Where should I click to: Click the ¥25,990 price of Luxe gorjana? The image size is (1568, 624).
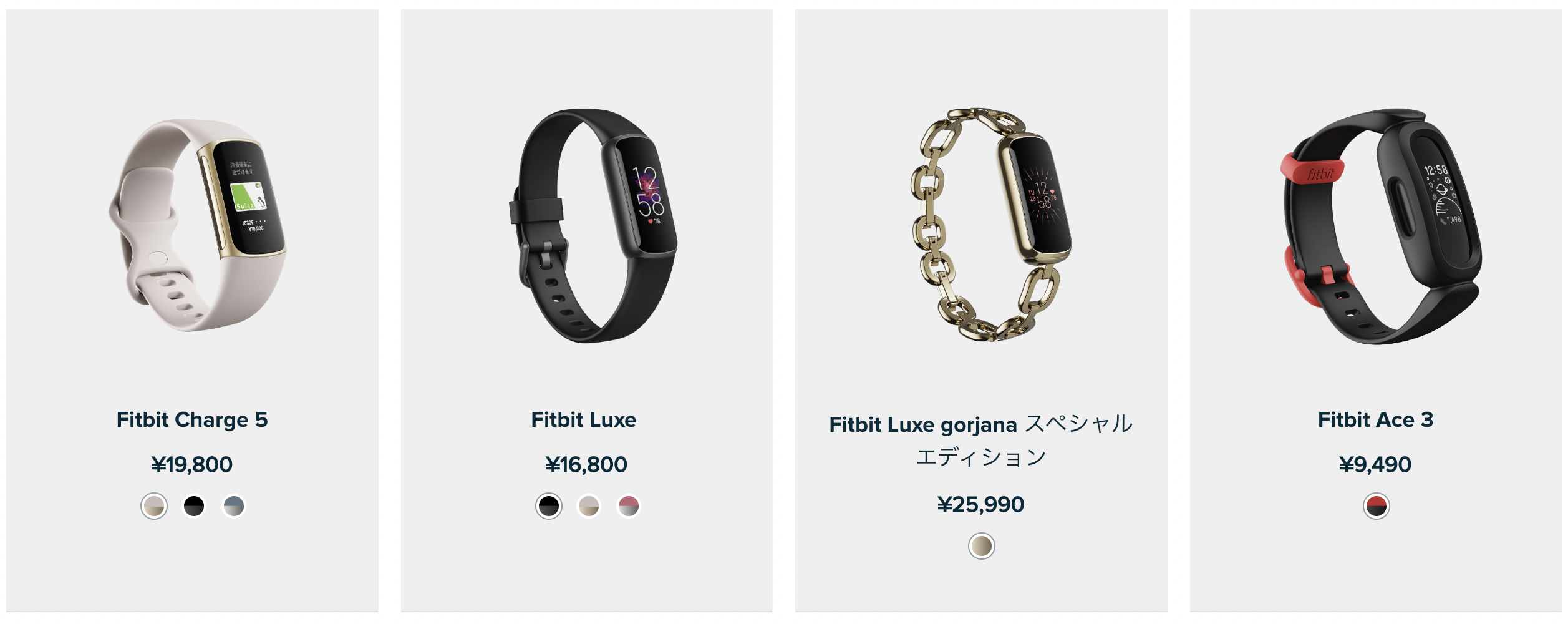pyautogui.click(x=981, y=505)
